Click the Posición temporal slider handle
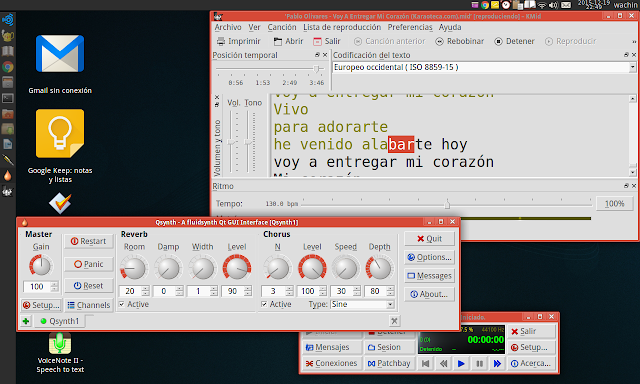The height and width of the screenshot is (384, 640). [x=316, y=69]
